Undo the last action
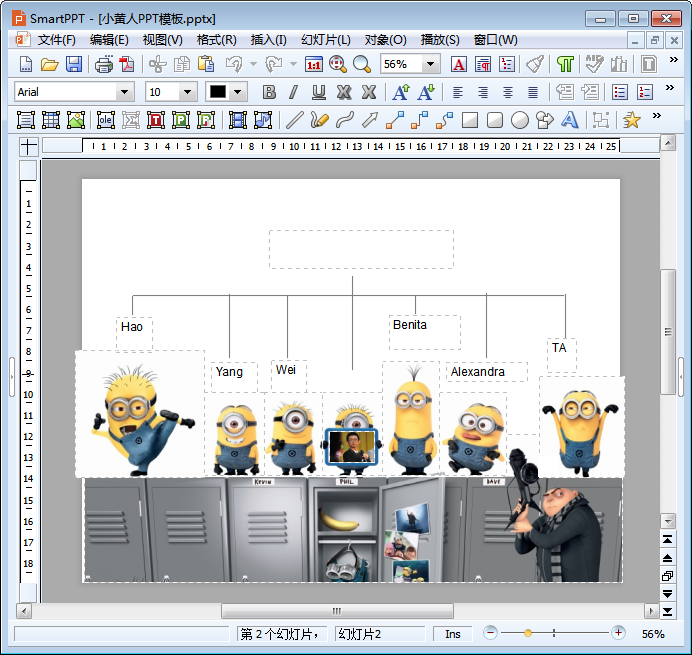Screen dimensions: 692x655 234,64
